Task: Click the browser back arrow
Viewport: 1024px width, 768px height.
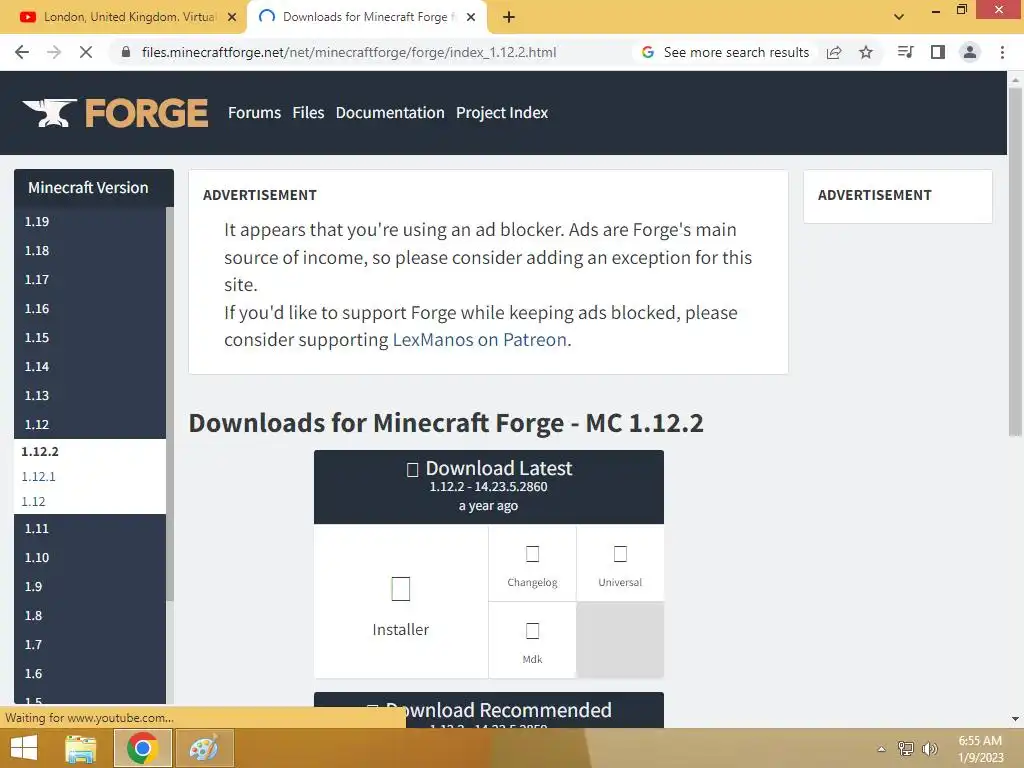Action: click(x=22, y=52)
